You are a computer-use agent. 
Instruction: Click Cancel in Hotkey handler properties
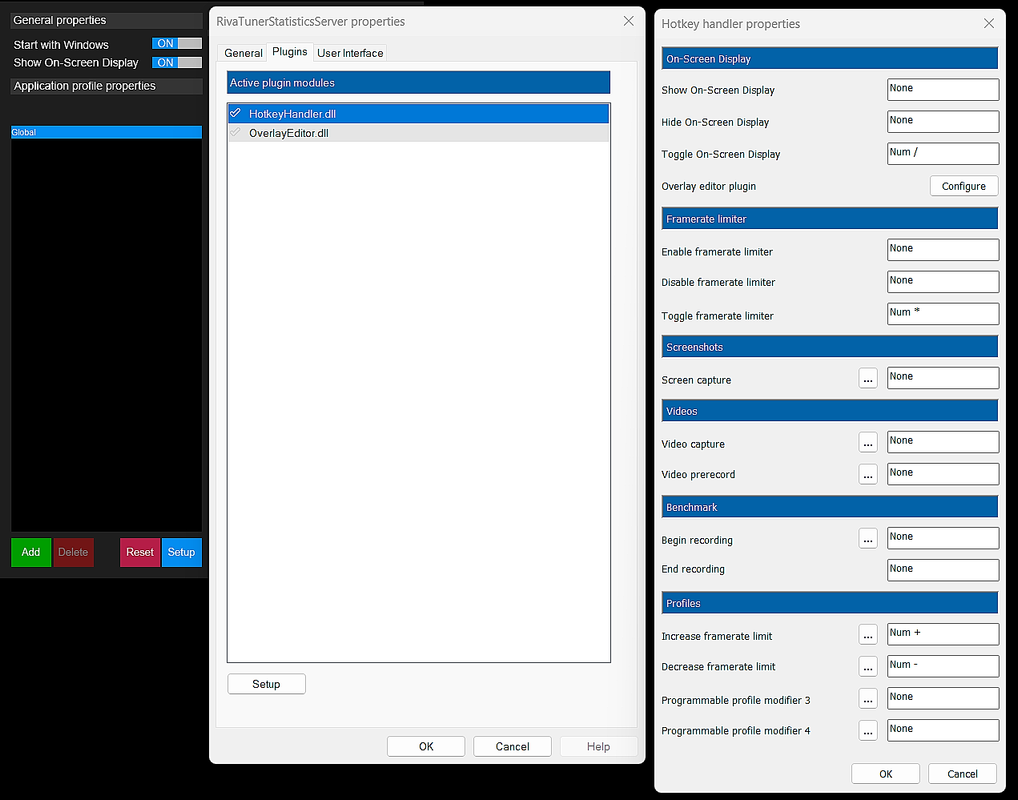(962, 773)
